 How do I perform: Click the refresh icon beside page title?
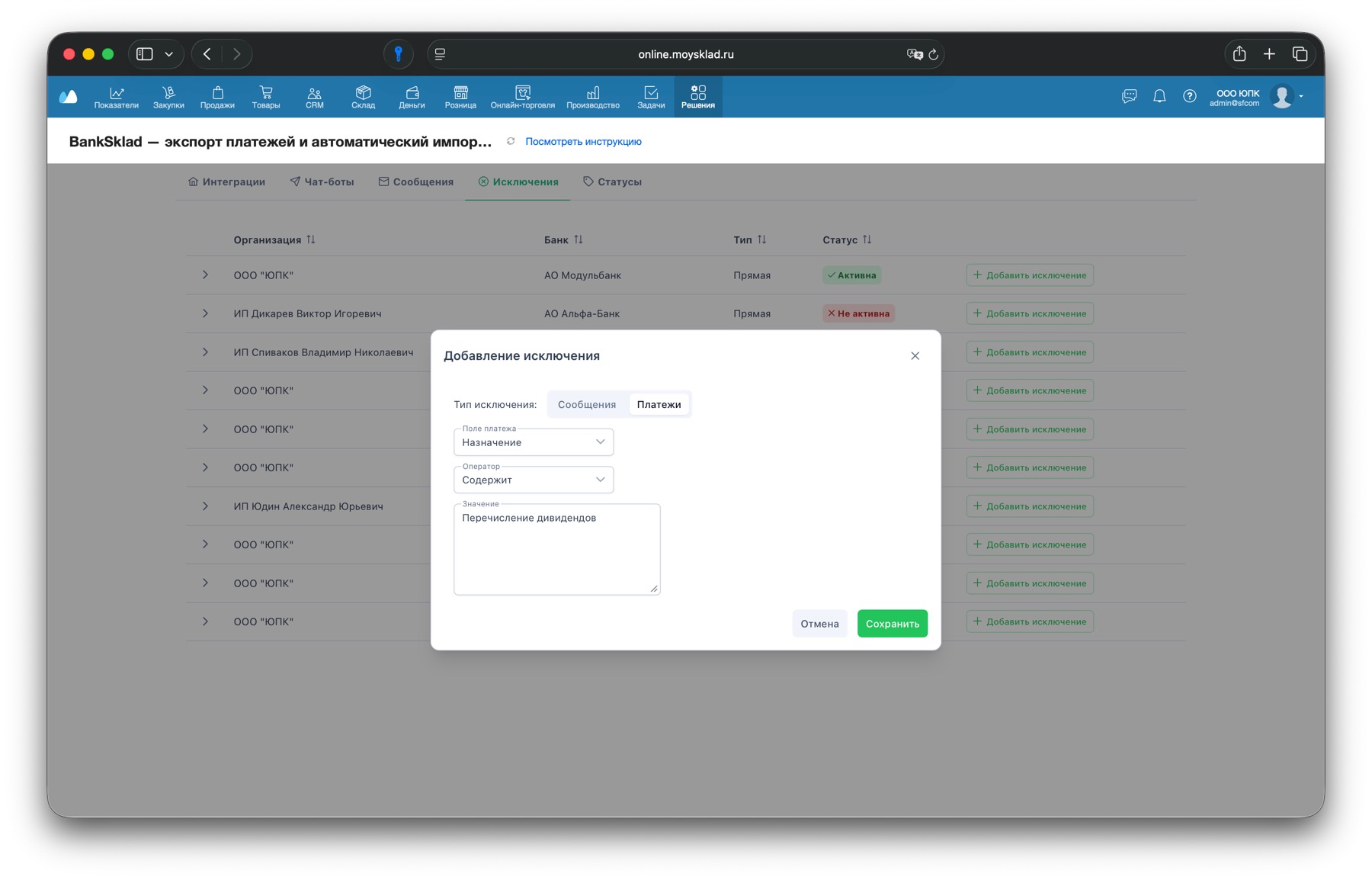[511, 141]
